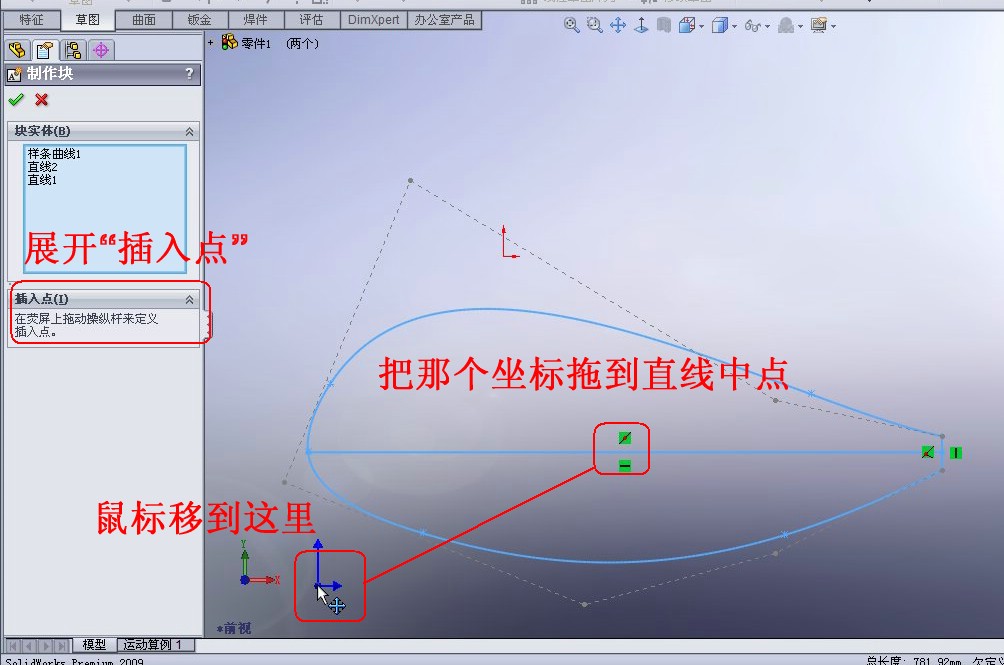1004x665 pixels.
Task: Click the Make Block icon beside 制作块
Action: [14, 74]
